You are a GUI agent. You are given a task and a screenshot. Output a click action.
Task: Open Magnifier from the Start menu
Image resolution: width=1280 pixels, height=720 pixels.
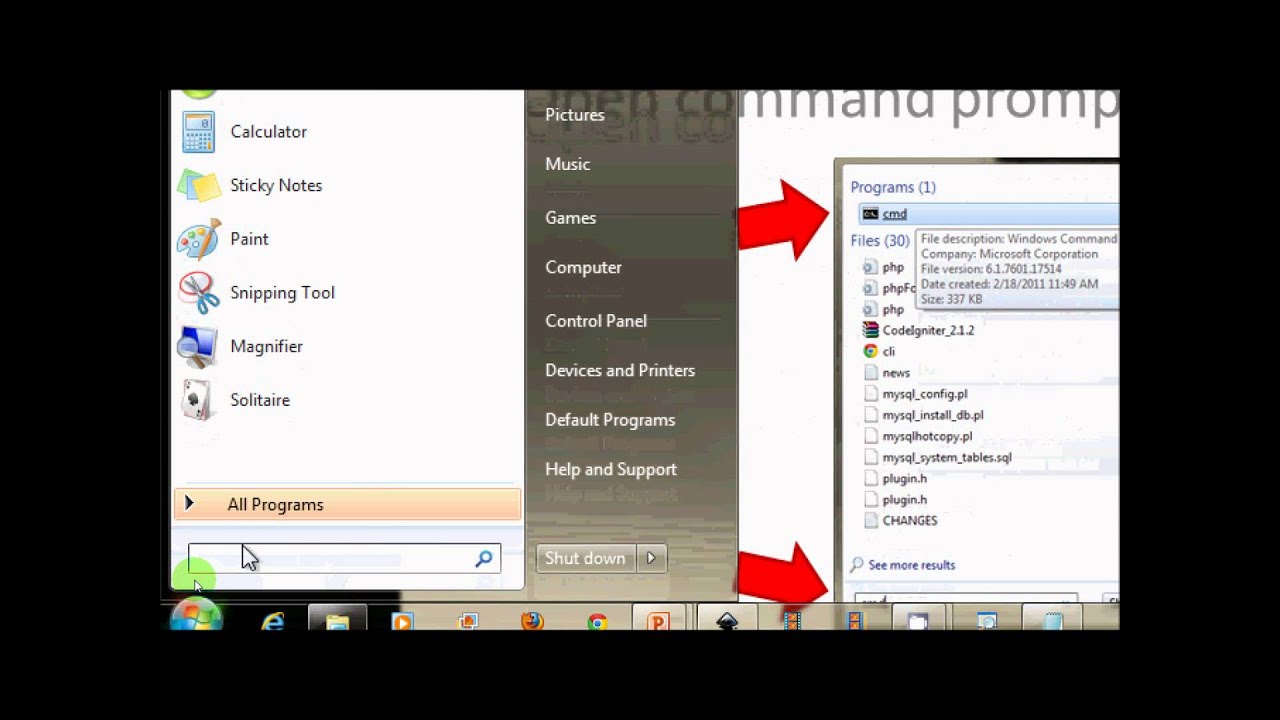[266, 346]
